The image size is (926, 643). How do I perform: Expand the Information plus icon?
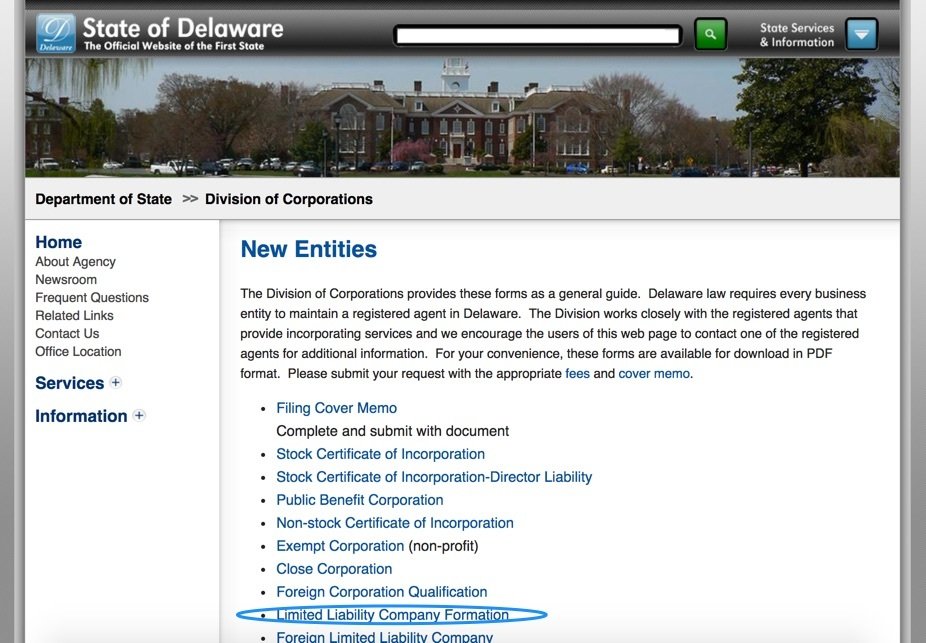(139, 415)
